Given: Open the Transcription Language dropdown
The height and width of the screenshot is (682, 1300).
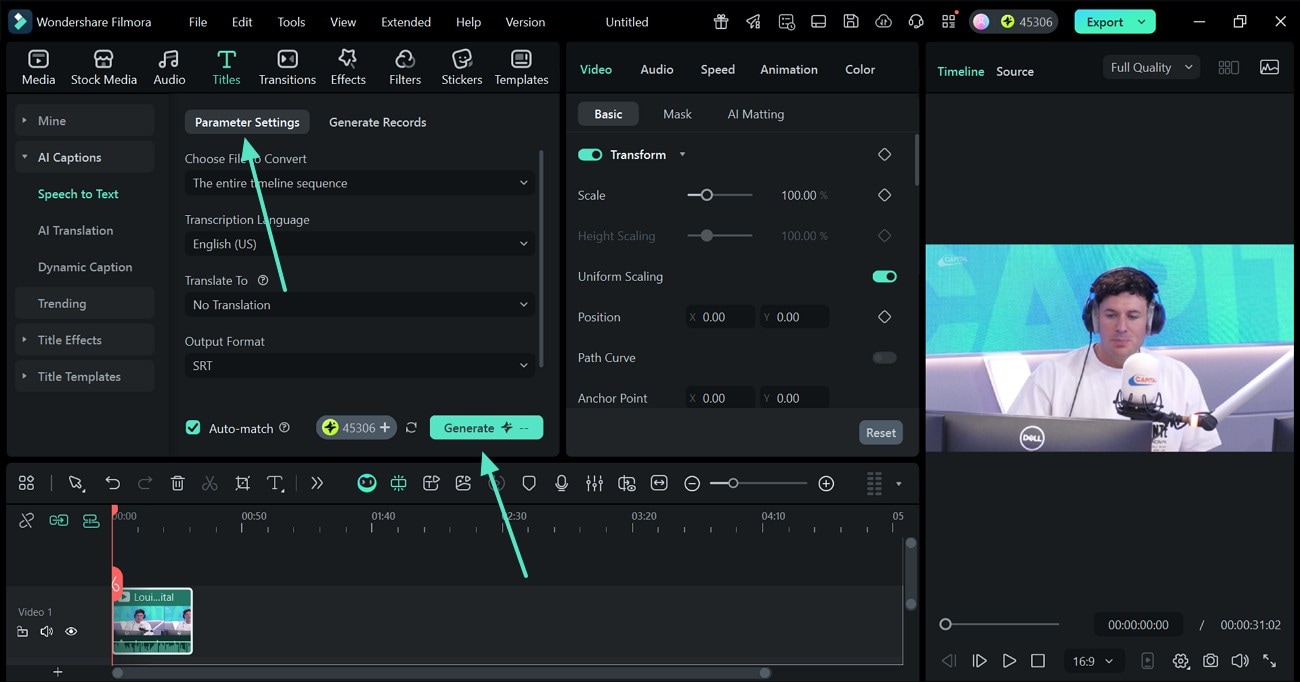Looking at the screenshot, I should click(359, 243).
